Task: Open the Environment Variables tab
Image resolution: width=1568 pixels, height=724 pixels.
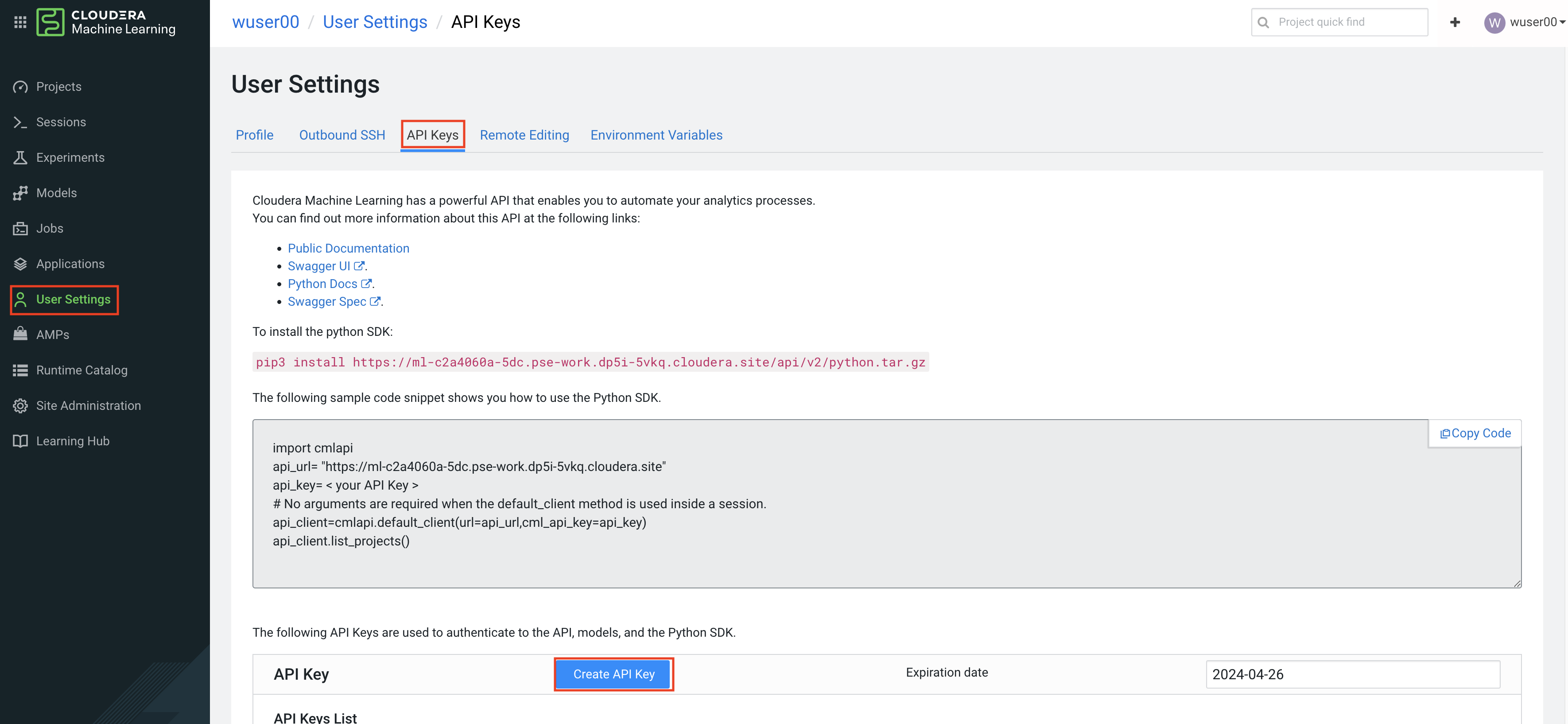Action: coord(656,135)
